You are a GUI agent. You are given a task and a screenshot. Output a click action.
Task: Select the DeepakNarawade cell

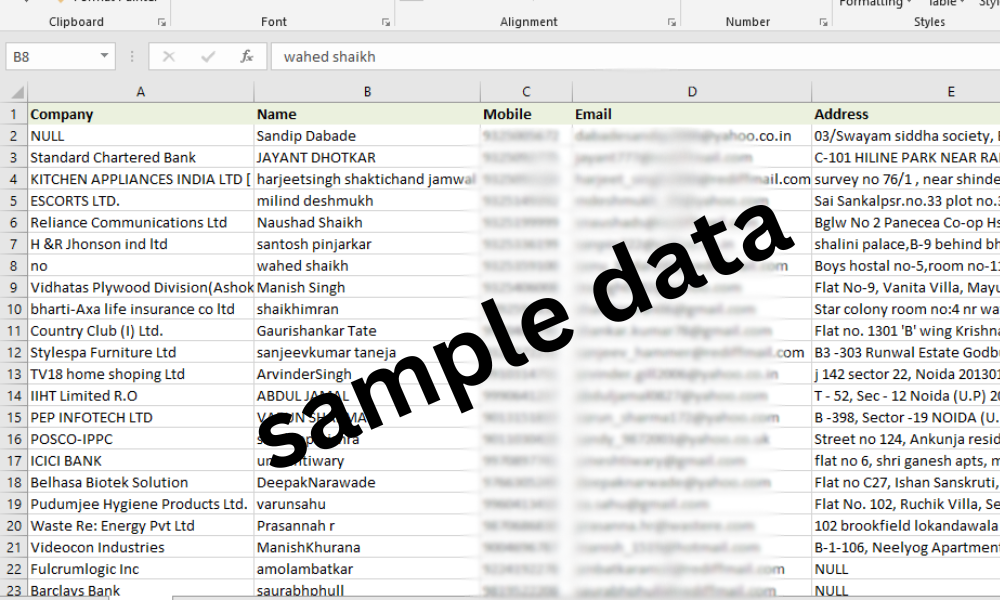[367, 483]
